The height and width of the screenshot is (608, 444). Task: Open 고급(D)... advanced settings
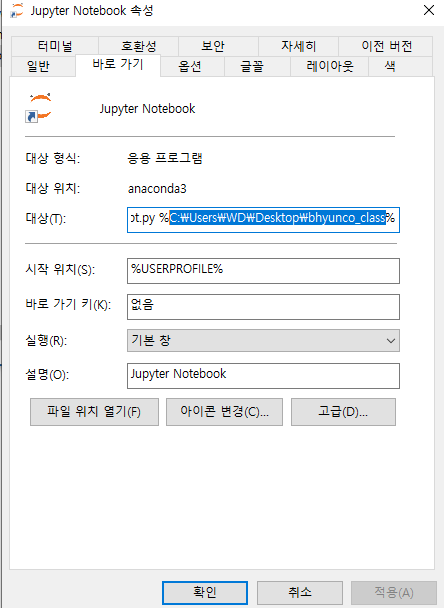[343, 412]
